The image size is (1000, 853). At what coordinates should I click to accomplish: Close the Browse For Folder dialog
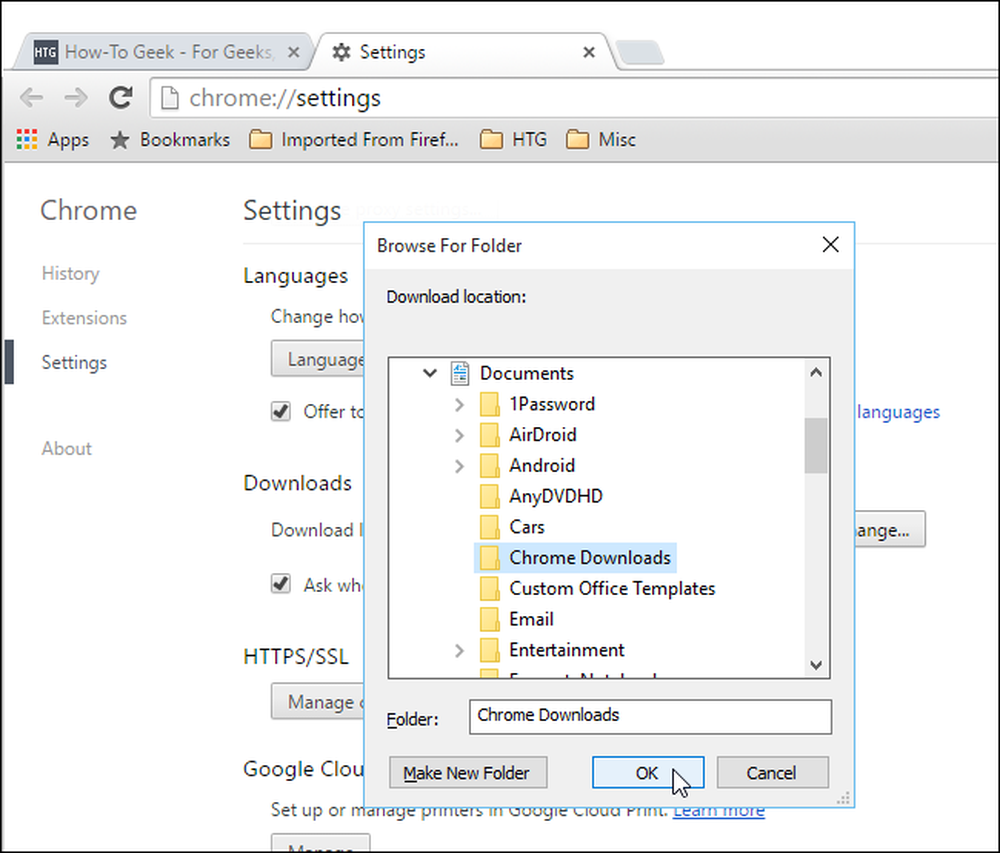pos(830,245)
